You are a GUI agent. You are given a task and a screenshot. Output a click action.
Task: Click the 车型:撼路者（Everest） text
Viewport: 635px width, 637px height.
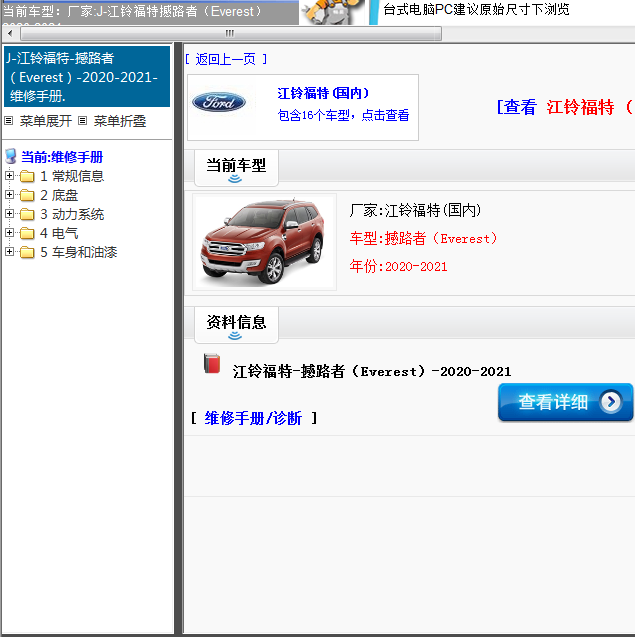423,238
